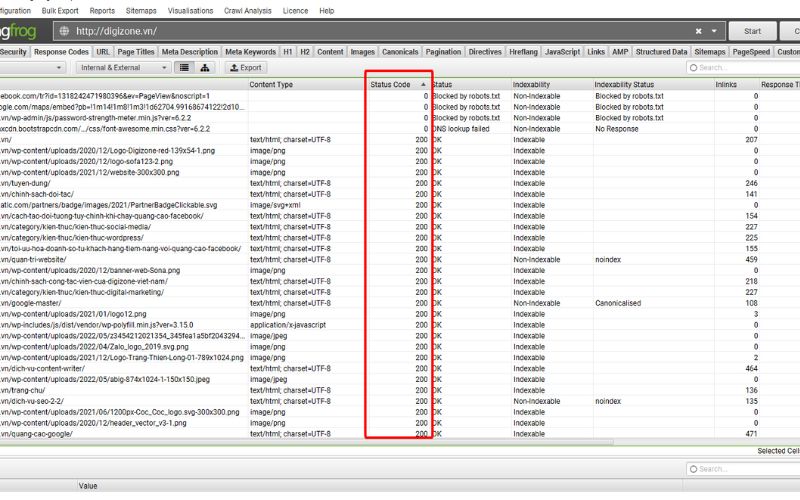
Task: Open the Crawl Analysis menu
Action: 247,10
